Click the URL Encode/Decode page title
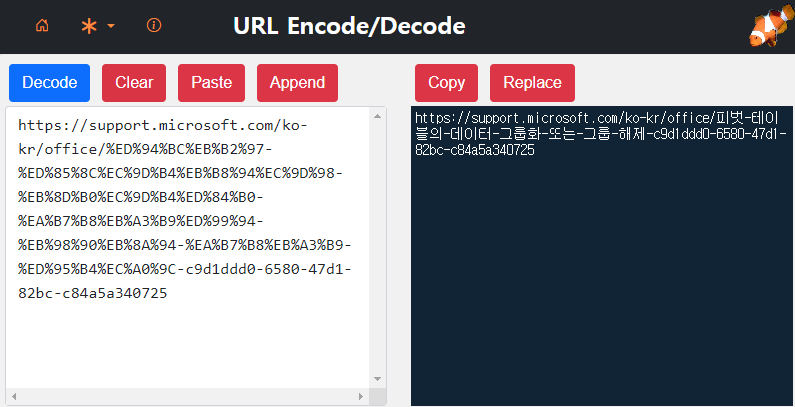795x407 pixels. coord(349,26)
